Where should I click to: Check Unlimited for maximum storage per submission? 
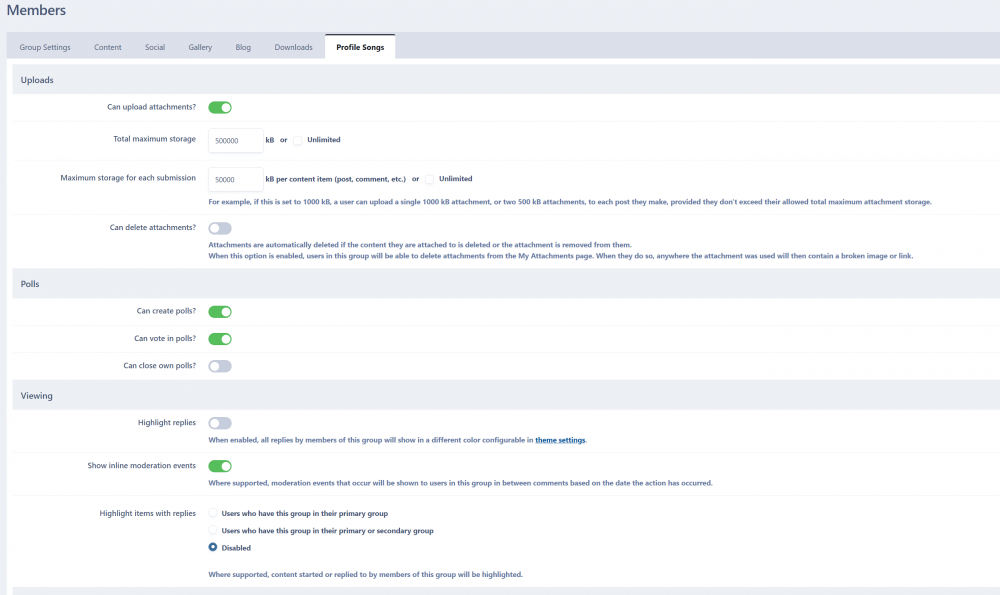click(x=430, y=180)
